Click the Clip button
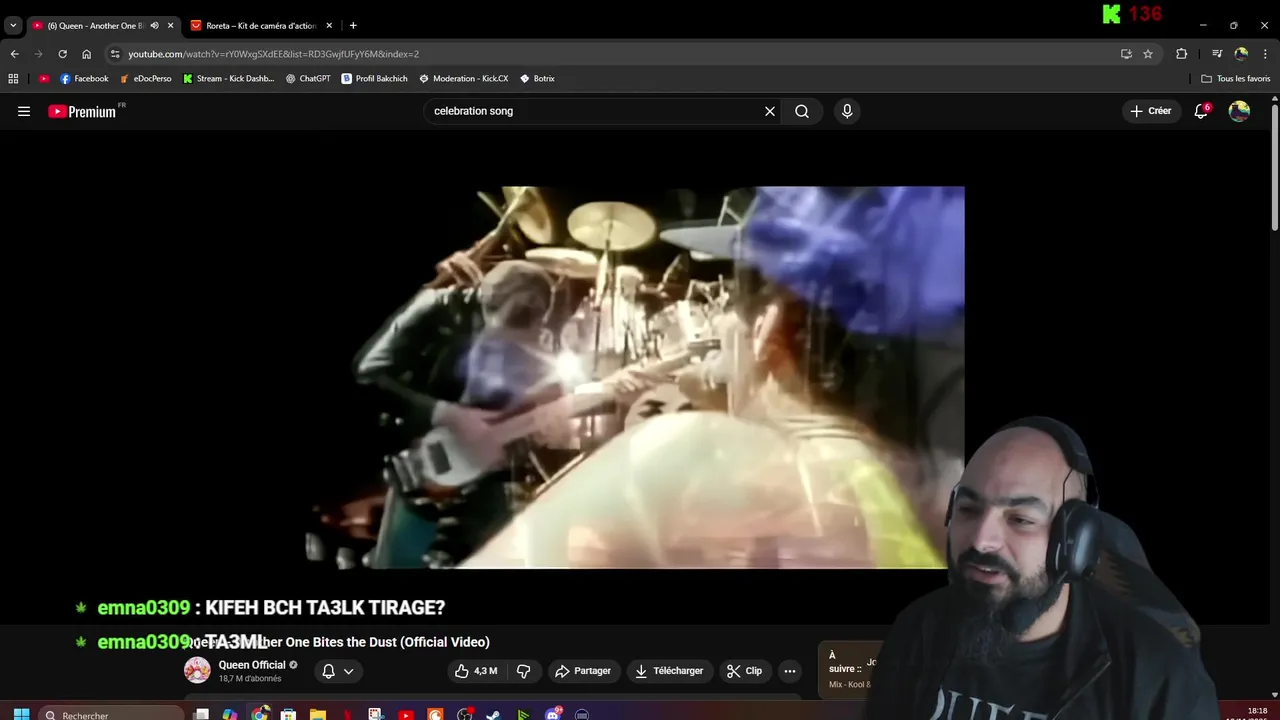 (x=744, y=671)
